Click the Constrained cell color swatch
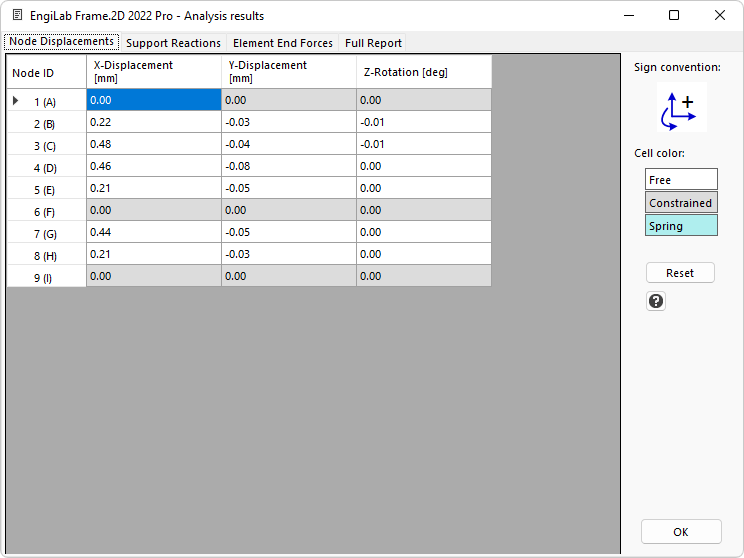Viewport: 744px width, 558px height. (x=680, y=203)
